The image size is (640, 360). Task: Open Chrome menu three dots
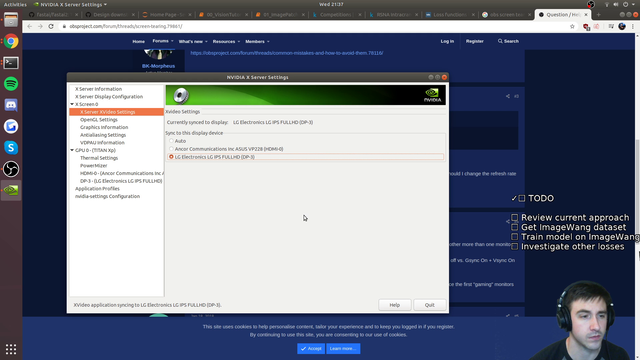click(633, 26)
